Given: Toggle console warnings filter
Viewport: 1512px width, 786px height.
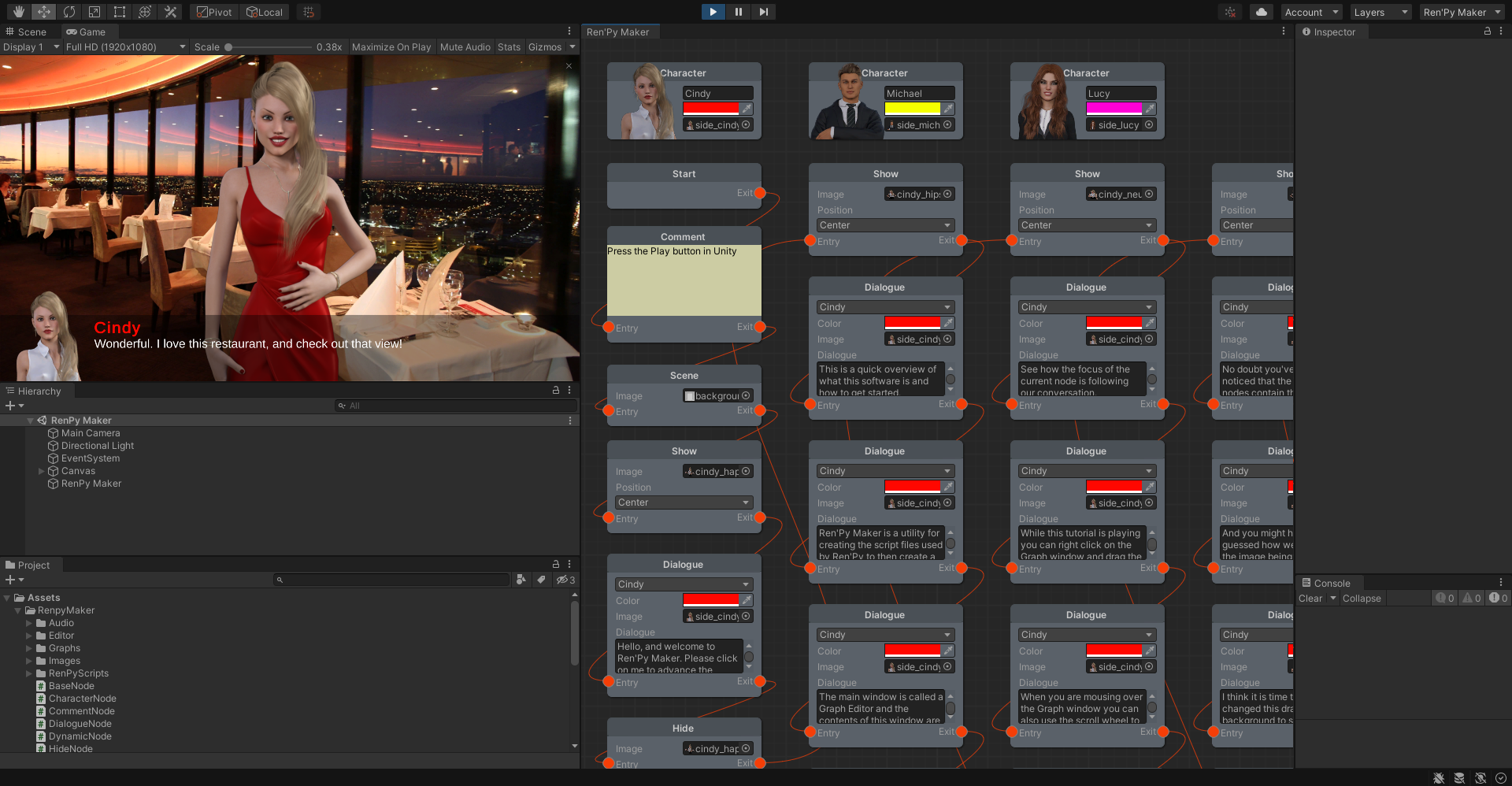Looking at the screenshot, I should (1471, 599).
